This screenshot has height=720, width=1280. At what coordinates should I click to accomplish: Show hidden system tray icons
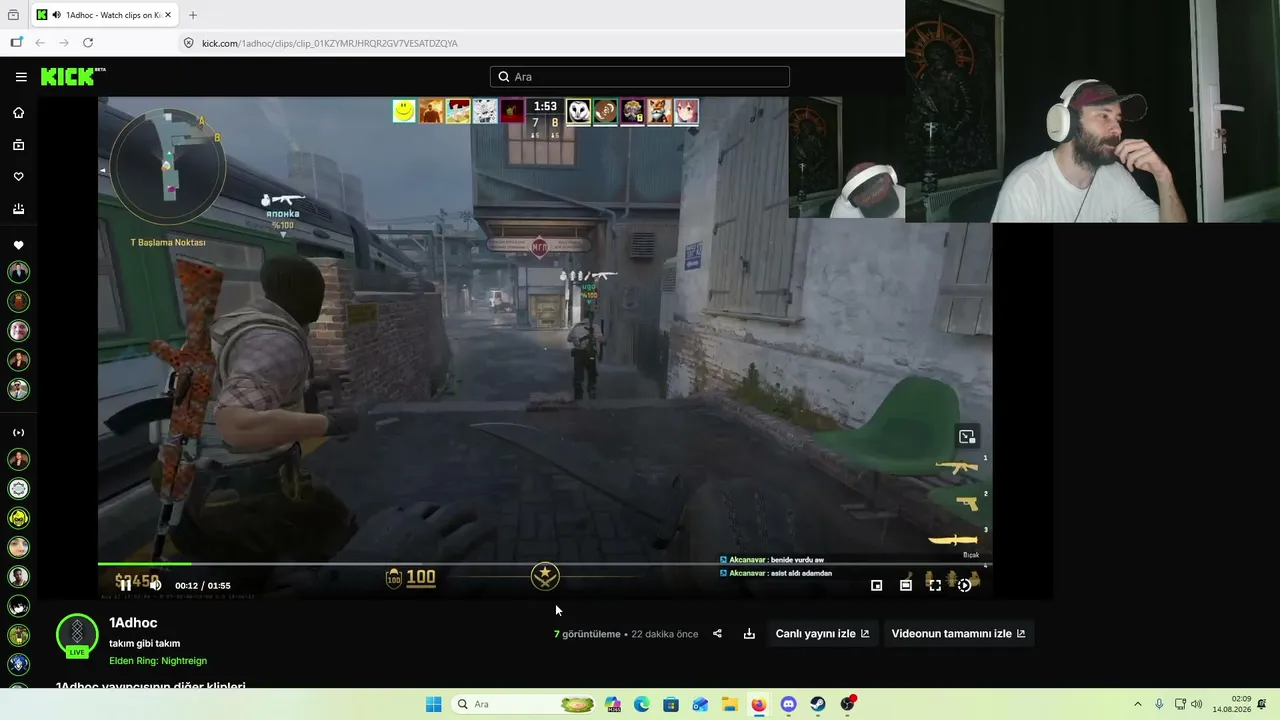[1137, 704]
